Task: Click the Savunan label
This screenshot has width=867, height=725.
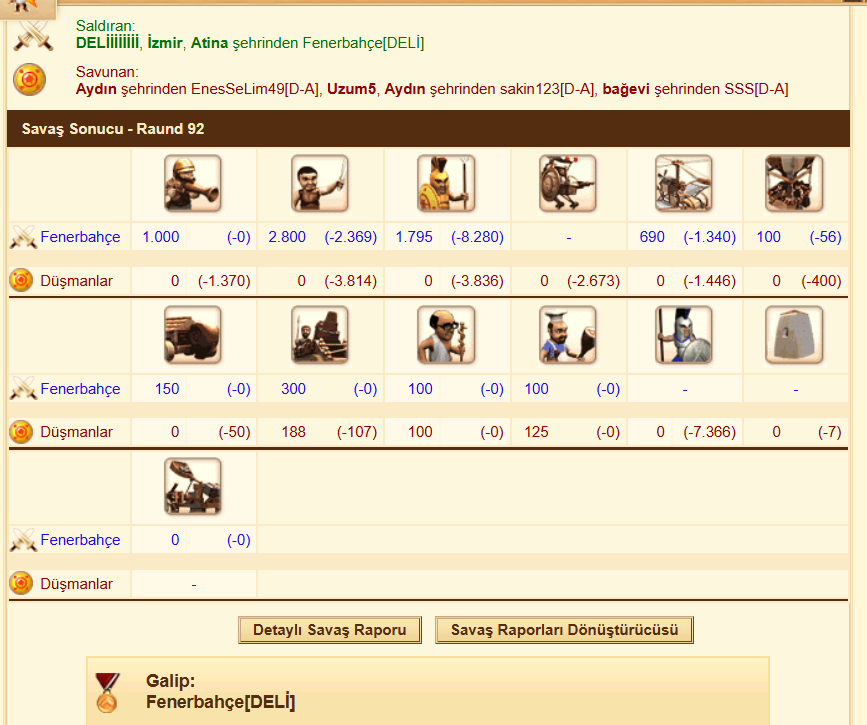Action: (107, 72)
